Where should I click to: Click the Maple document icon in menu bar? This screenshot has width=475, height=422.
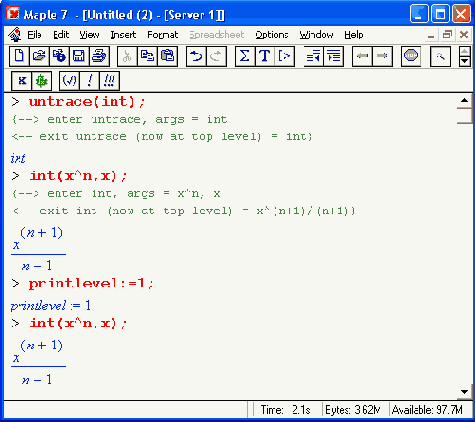point(15,35)
